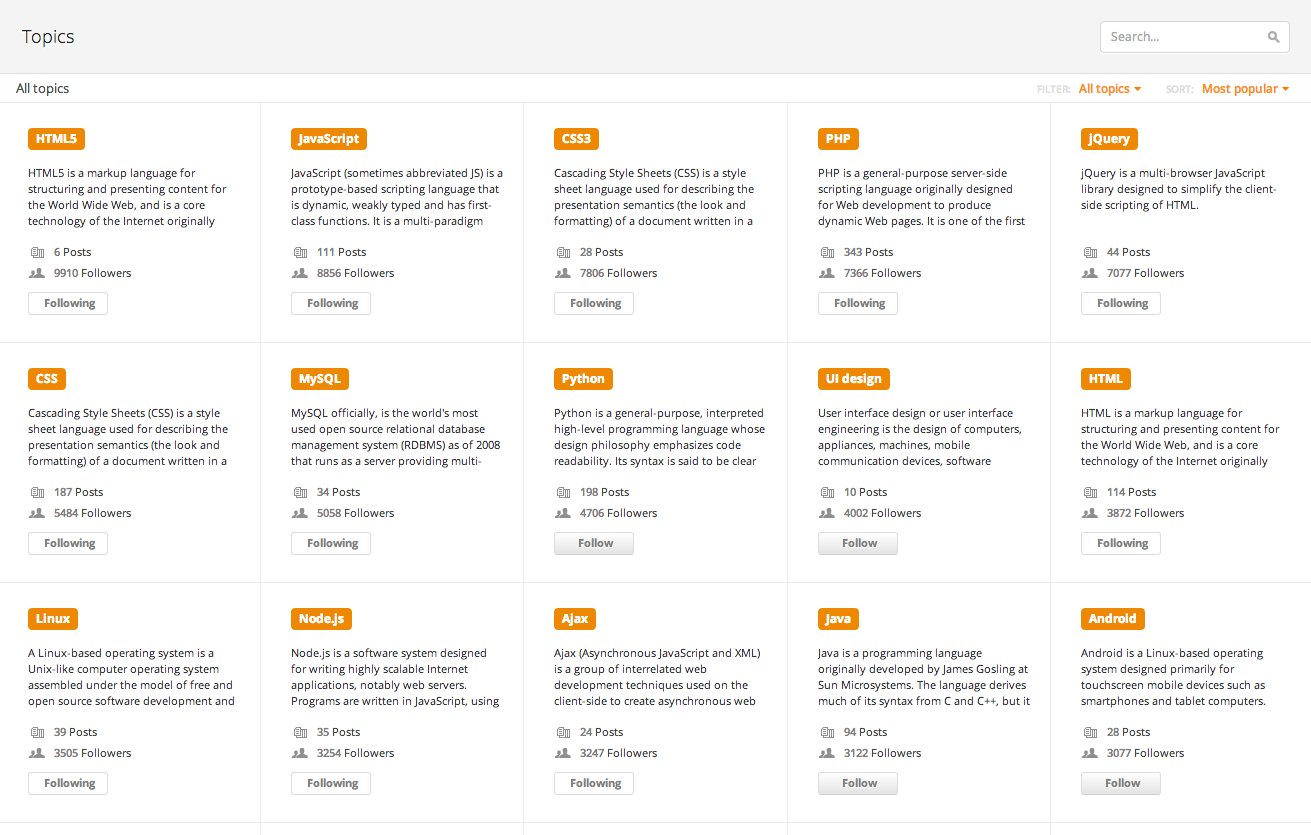Screen dimensions: 1311x835
Task: Click '187 Posts' on CSS card
Action: coord(78,492)
